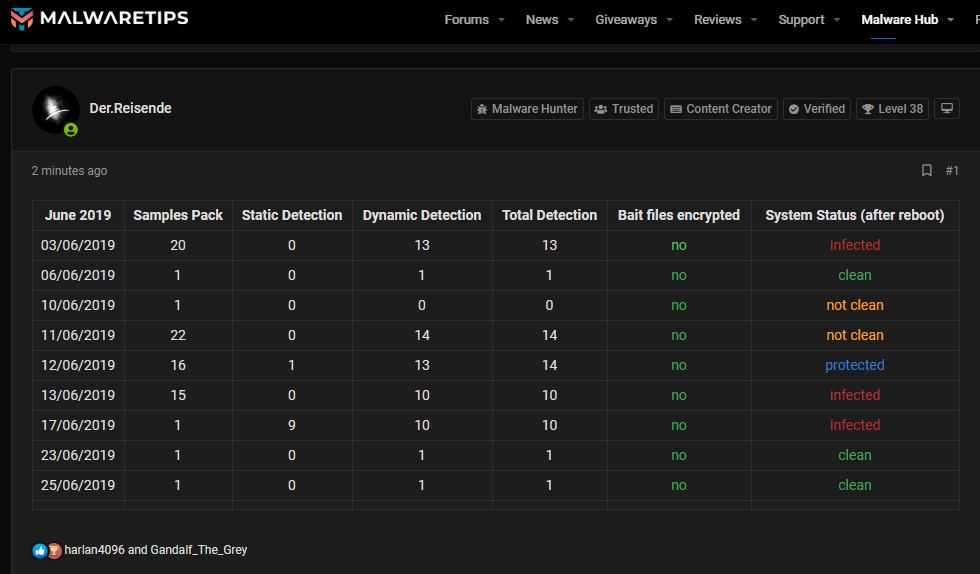The height and width of the screenshot is (574, 980).
Task: Expand the News dropdown arrow
Action: (571, 20)
